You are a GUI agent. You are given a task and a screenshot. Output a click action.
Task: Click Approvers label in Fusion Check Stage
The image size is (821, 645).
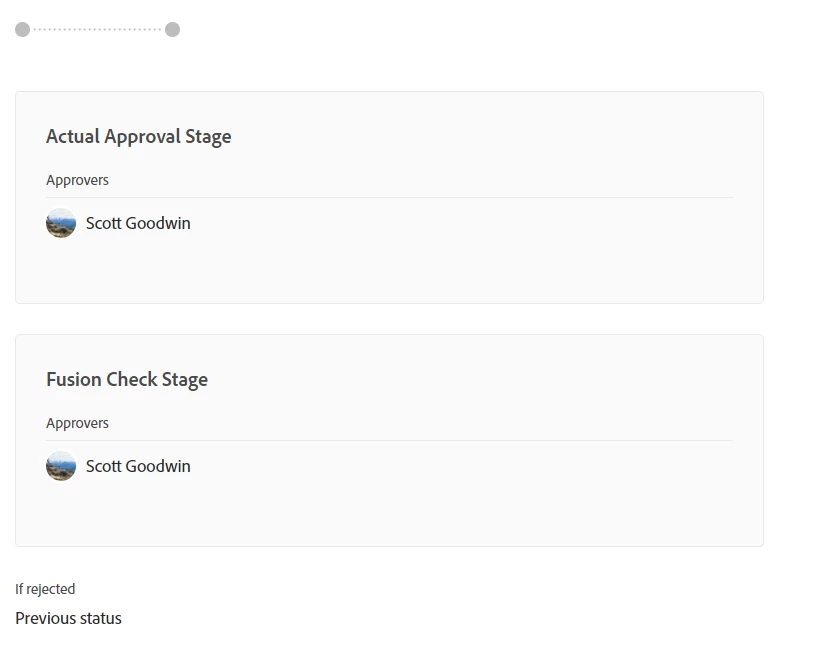point(77,423)
